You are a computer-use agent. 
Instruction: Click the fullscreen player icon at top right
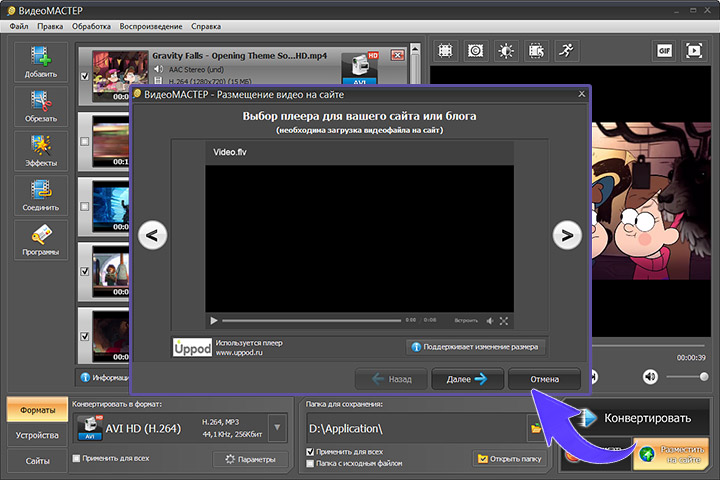[694, 51]
